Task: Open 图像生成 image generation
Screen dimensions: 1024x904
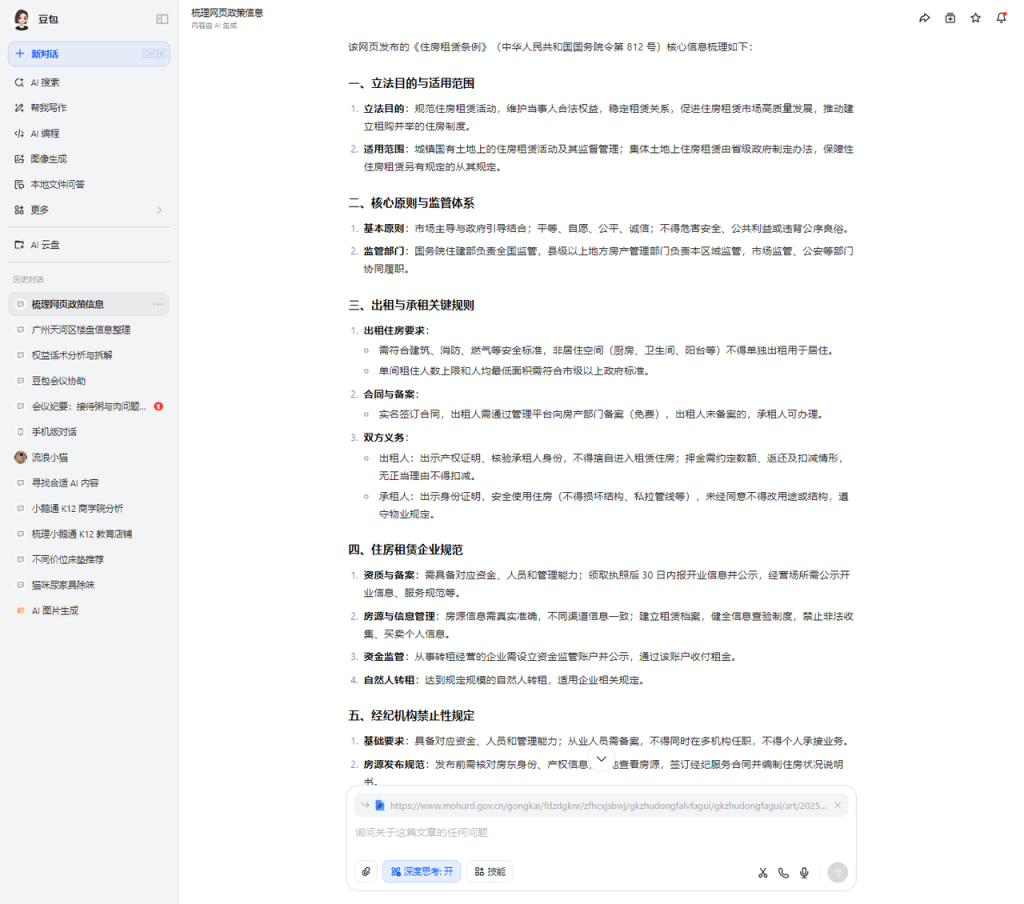Action: [89, 159]
